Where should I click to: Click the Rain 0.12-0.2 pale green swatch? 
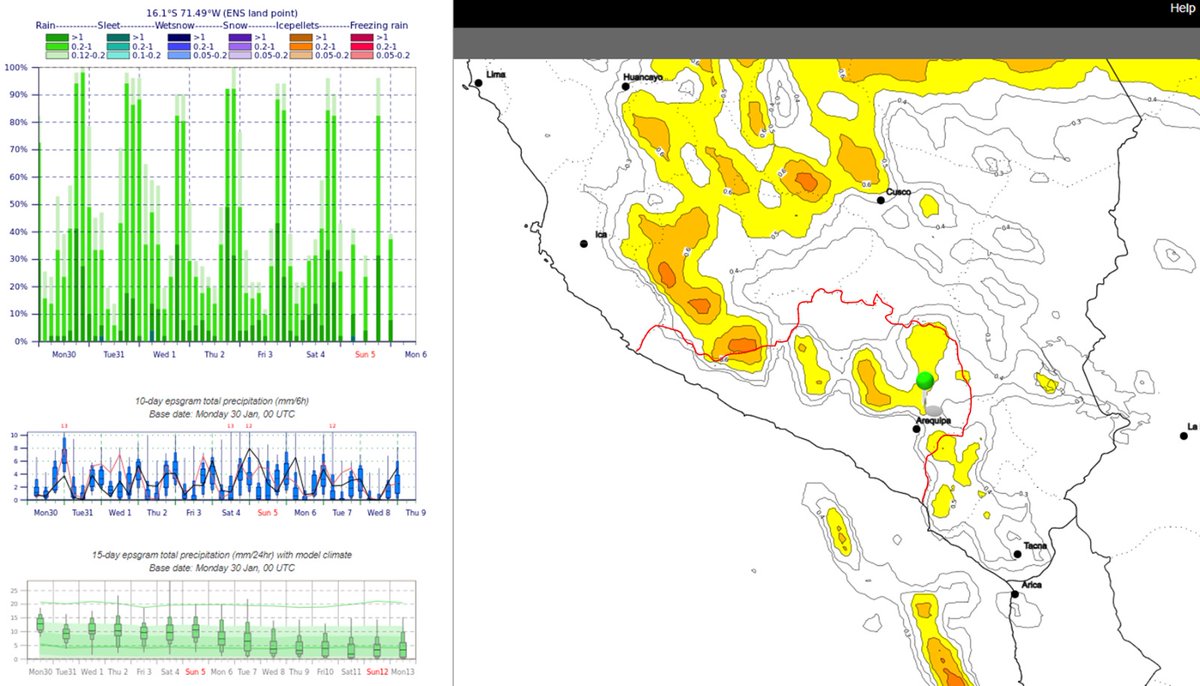pos(57,55)
